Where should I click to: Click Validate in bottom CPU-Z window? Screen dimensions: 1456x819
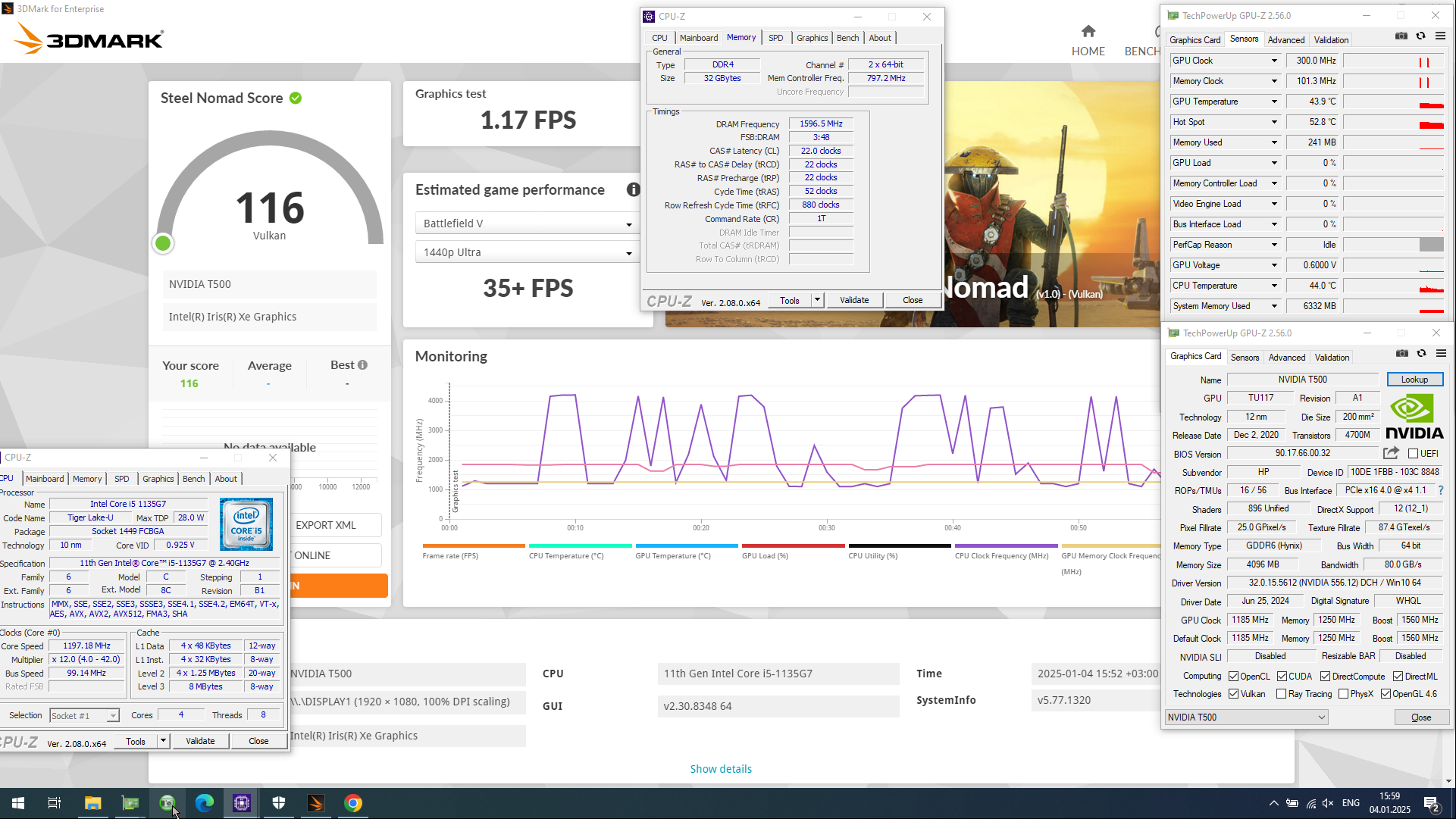[200, 741]
